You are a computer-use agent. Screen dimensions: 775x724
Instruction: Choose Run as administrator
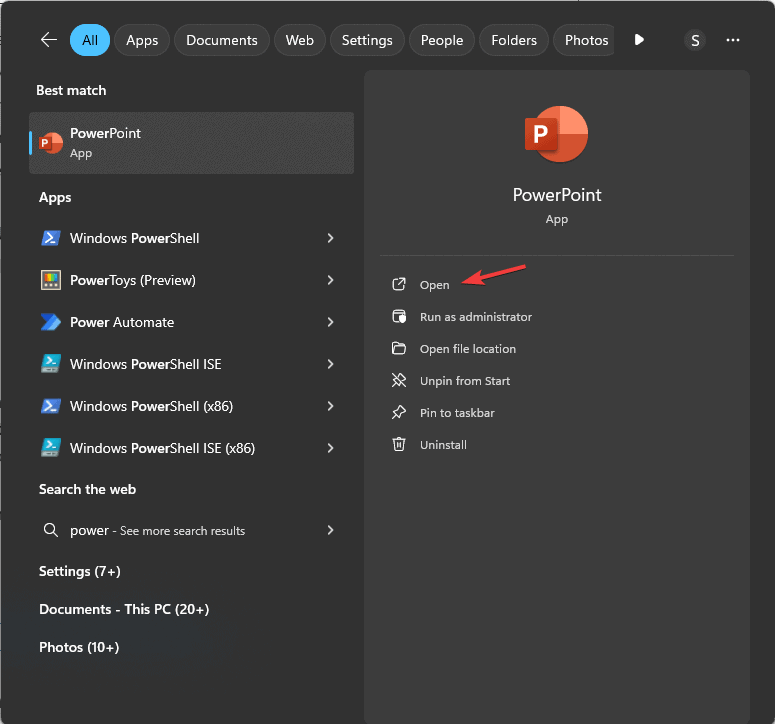pos(475,317)
